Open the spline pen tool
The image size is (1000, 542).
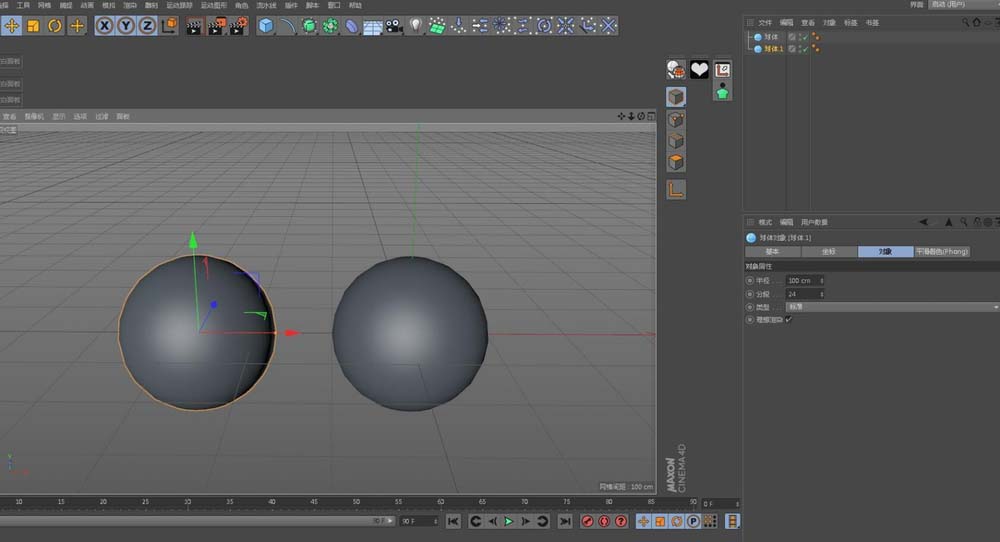pyautogui.click(x=288, y=26)
